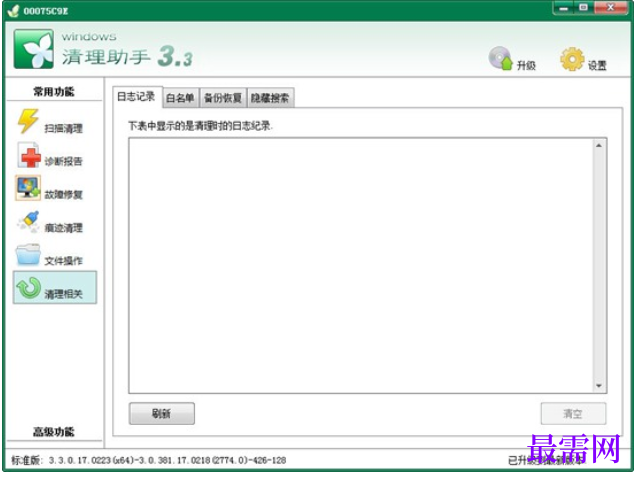Switch to 日志记录 tab
The image size is (639, 480).
click(137, 97)
